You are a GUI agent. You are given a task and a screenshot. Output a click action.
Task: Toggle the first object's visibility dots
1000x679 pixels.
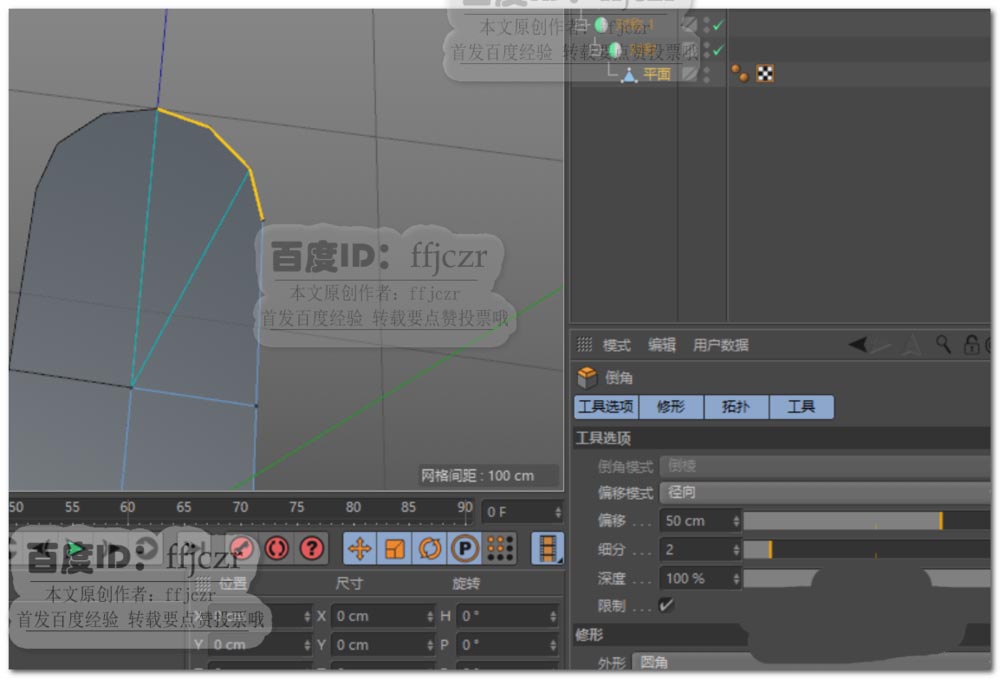pos(707,26)
